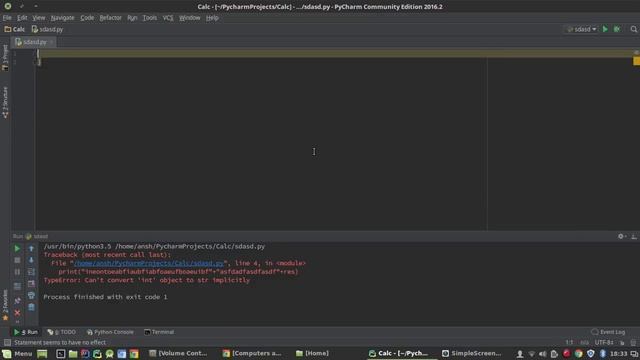Click the Chrome tray icon
Screen dimensions: 640x360
[578, 354]
